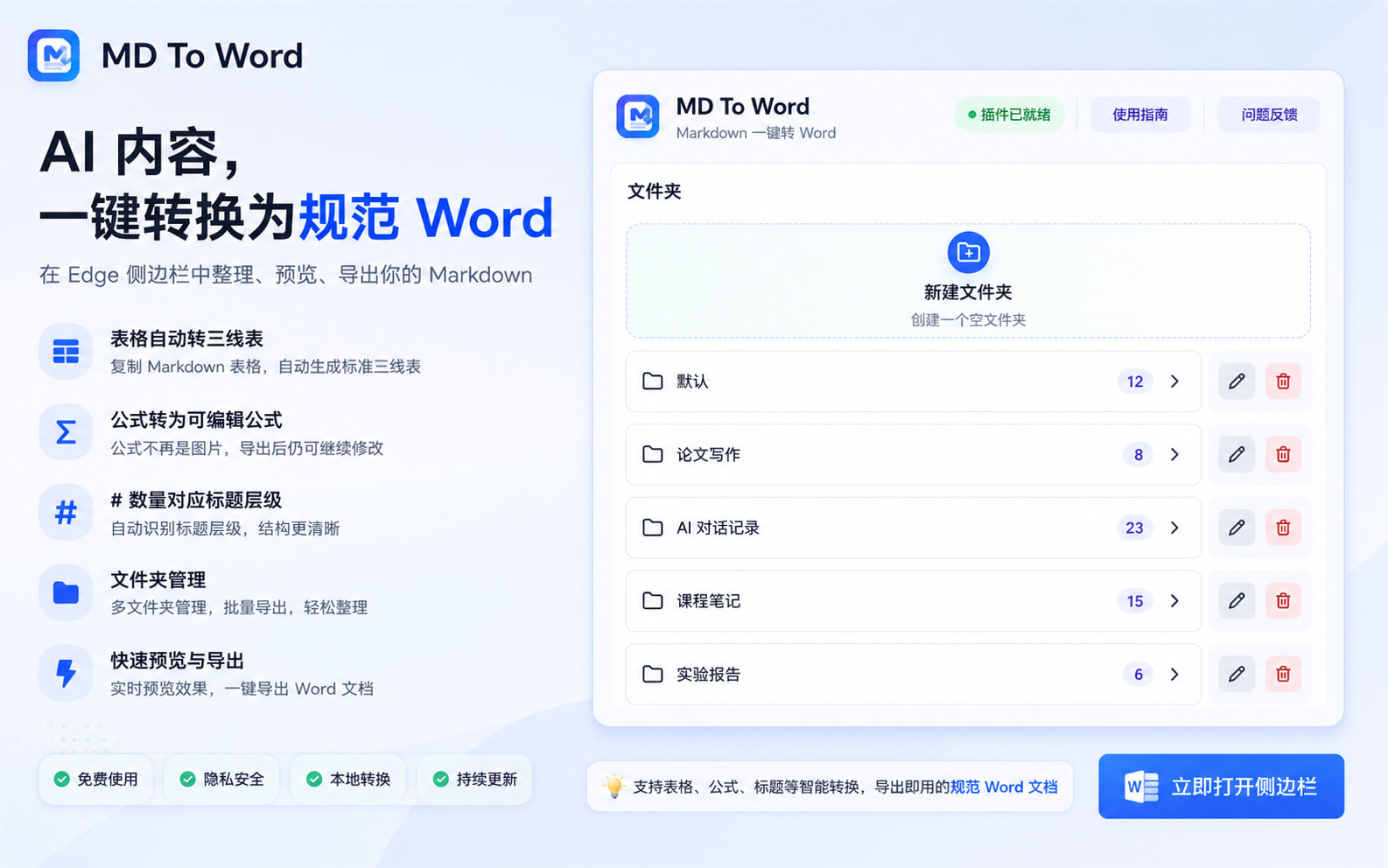This screenshot has width=1388, height=868.
Task: Click the folder icon of 论文写作 row
Action: point(653,455)
